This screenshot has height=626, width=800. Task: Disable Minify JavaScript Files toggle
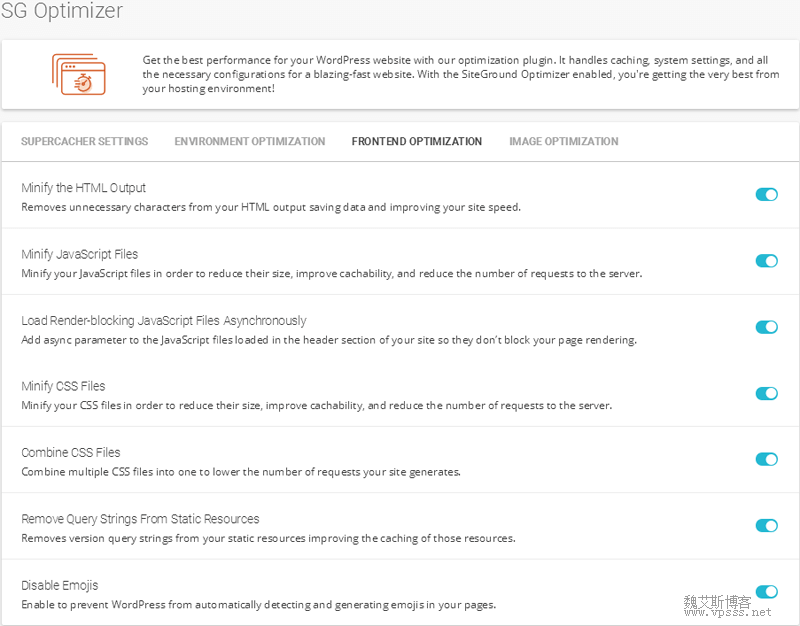tap(766, 261)
